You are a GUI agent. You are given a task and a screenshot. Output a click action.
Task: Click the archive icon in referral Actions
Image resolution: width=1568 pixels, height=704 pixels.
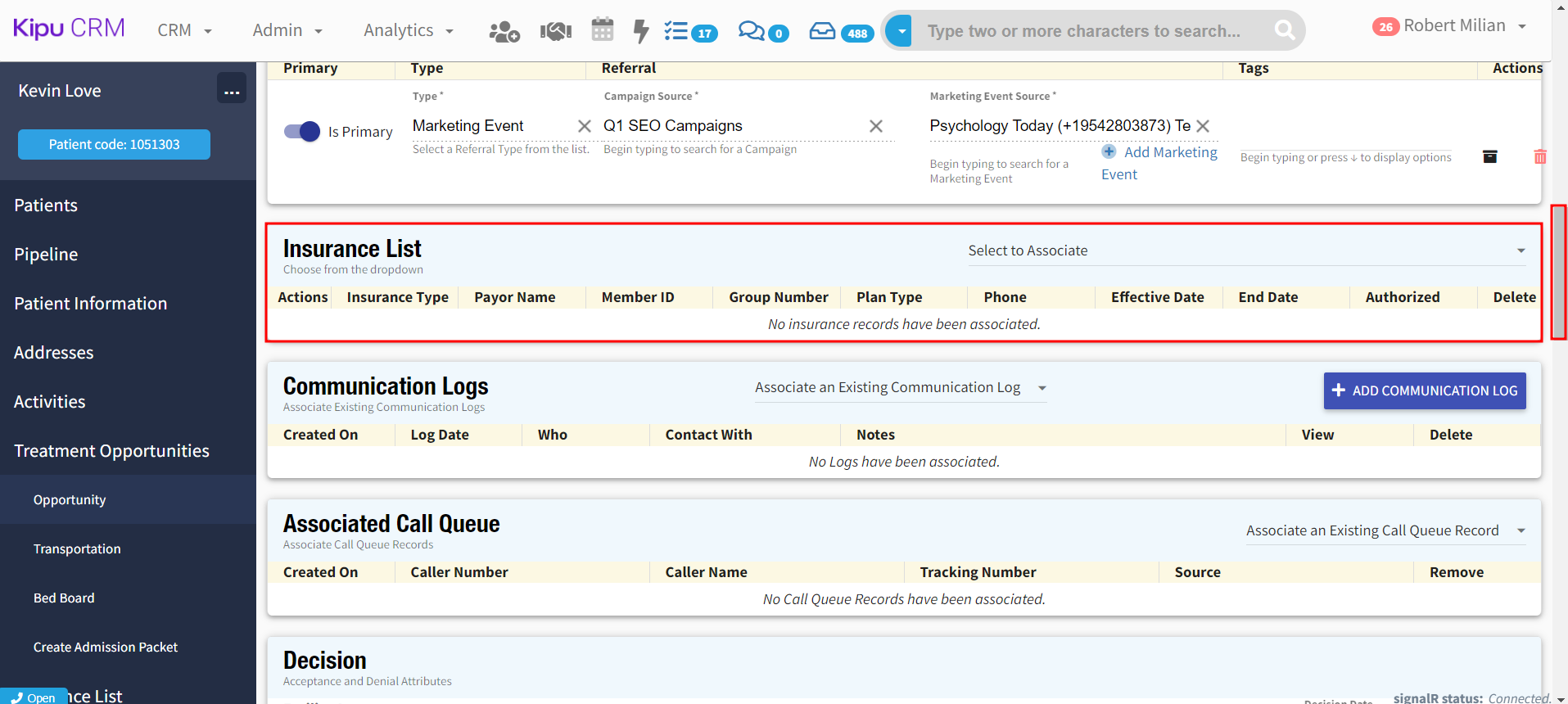pyautogui.click(x=1489, y=156)
